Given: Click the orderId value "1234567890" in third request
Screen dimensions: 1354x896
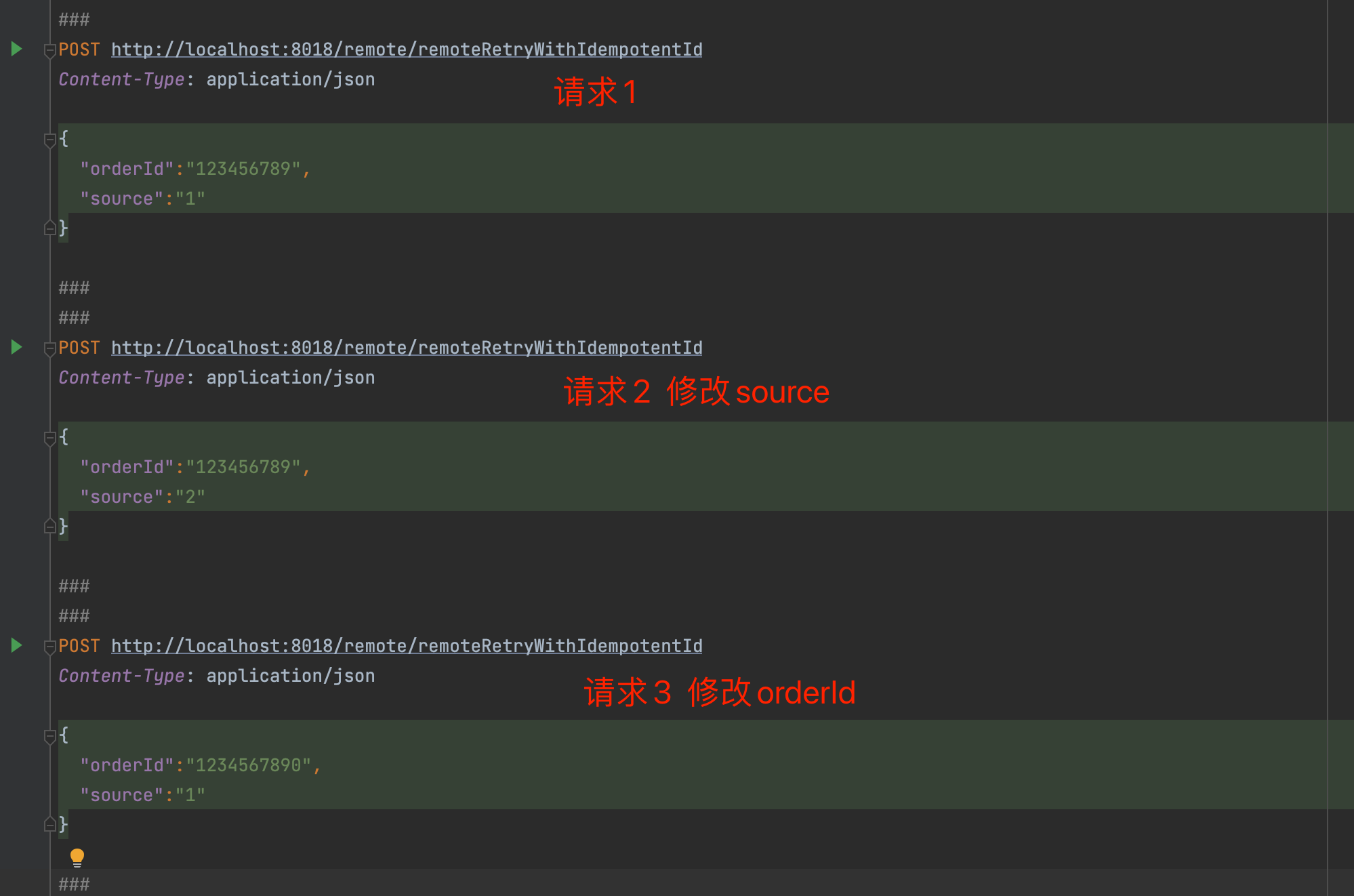Looking at the screenshot, I should tap(248, 765).
